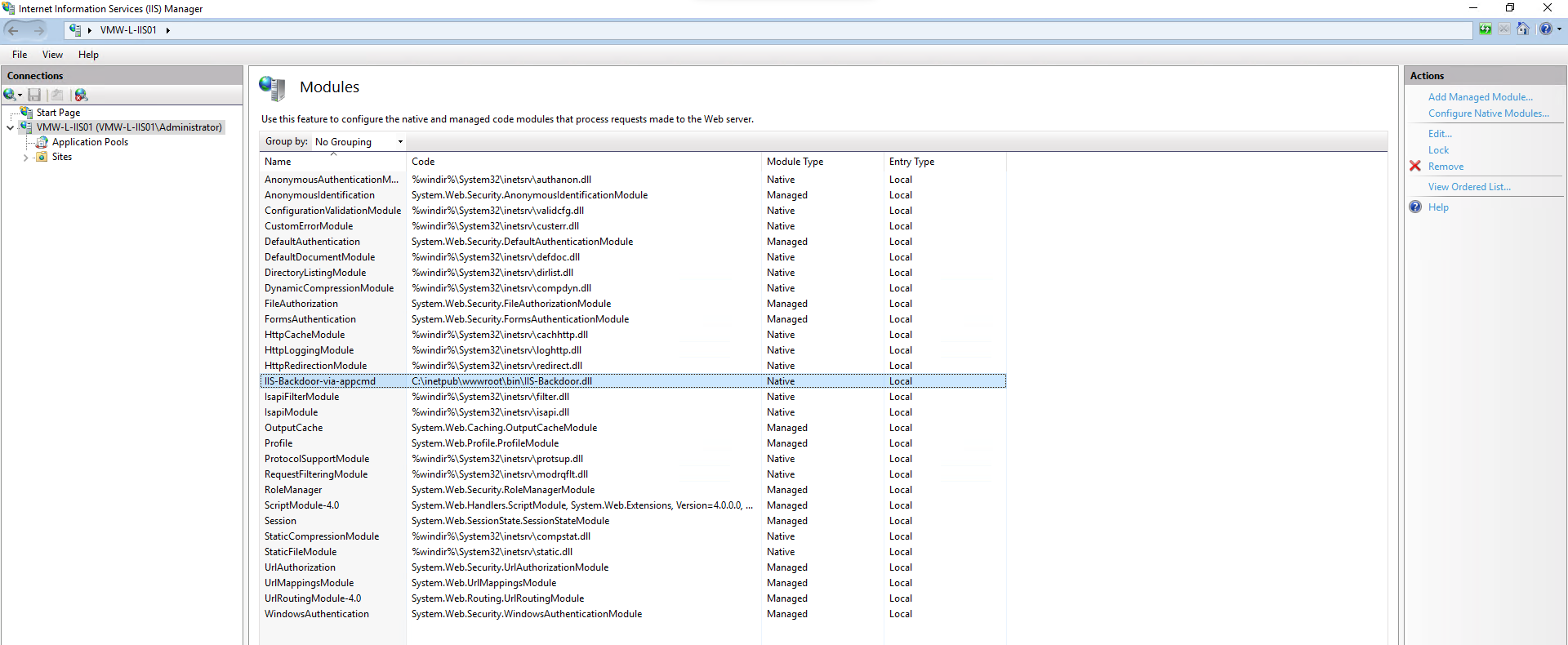This screenshot has width=1568, height=645.
Task: Click the Lock action link
Action: click(x=1438, y=150)
